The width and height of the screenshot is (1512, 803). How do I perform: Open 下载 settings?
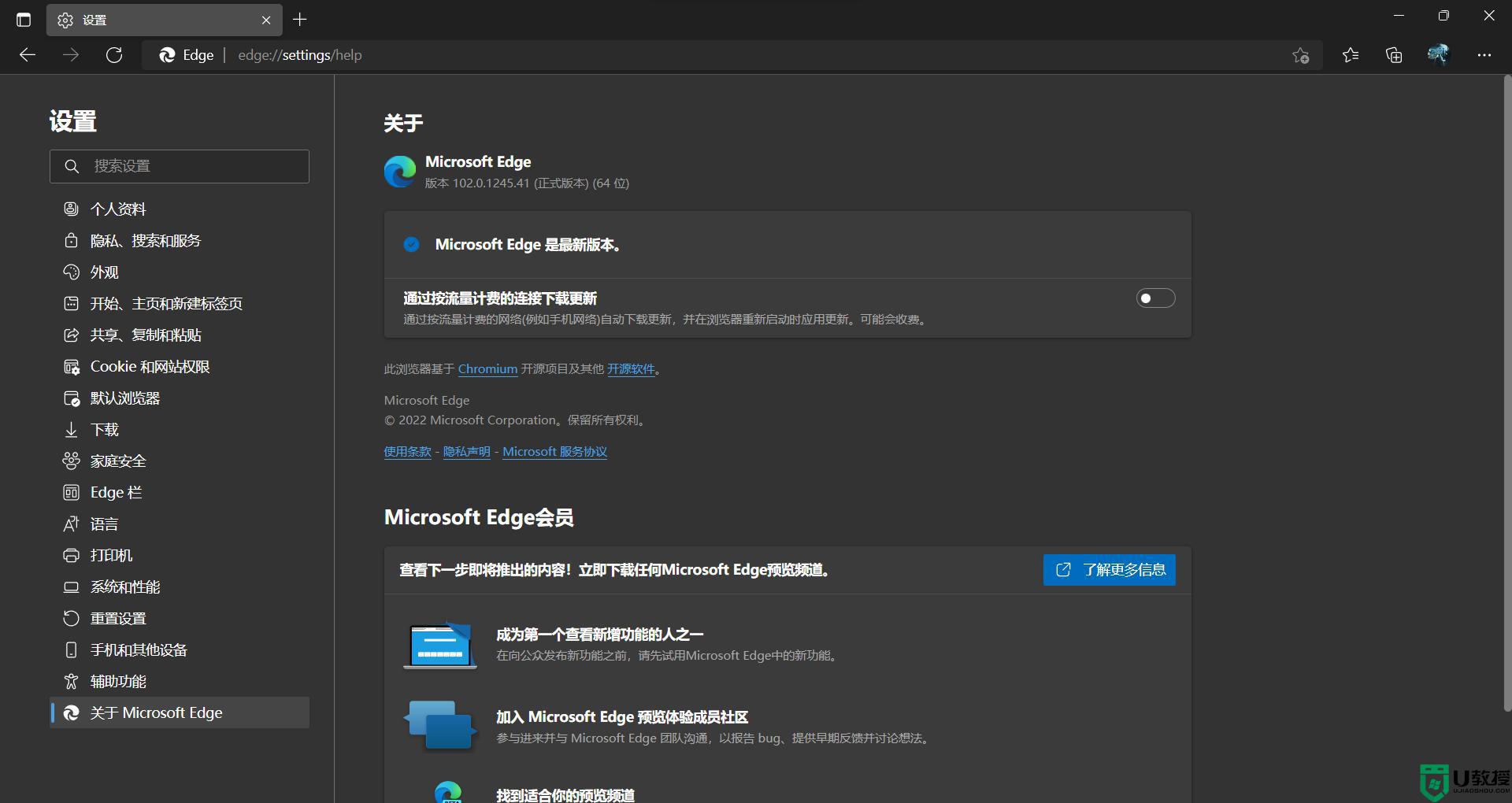coord(180,429)
